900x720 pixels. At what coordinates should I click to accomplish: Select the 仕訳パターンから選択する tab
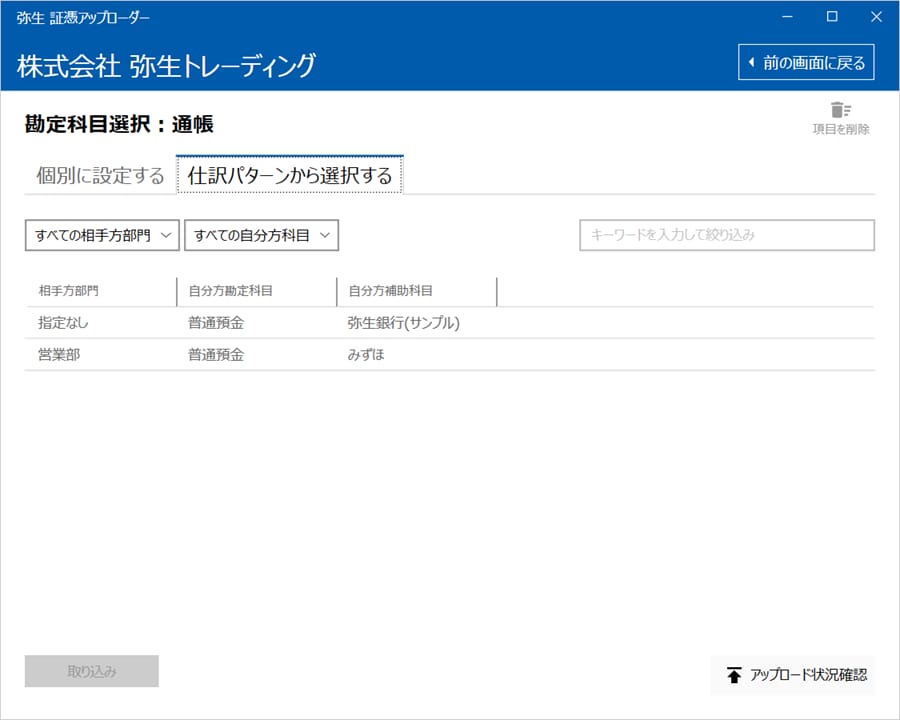click(x=290, y=175)
